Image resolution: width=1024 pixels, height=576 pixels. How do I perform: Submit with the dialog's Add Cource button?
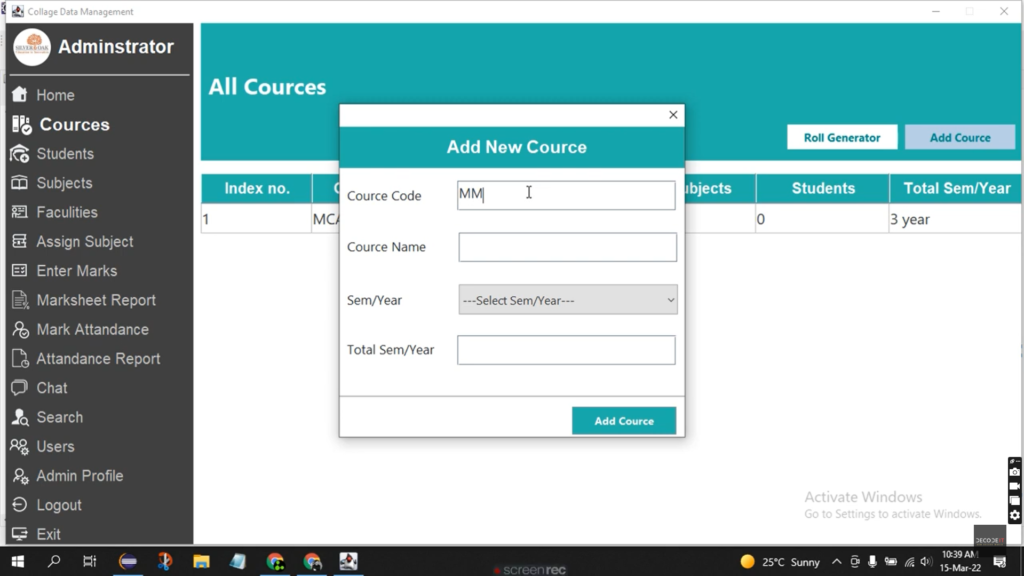click(624, 421)
